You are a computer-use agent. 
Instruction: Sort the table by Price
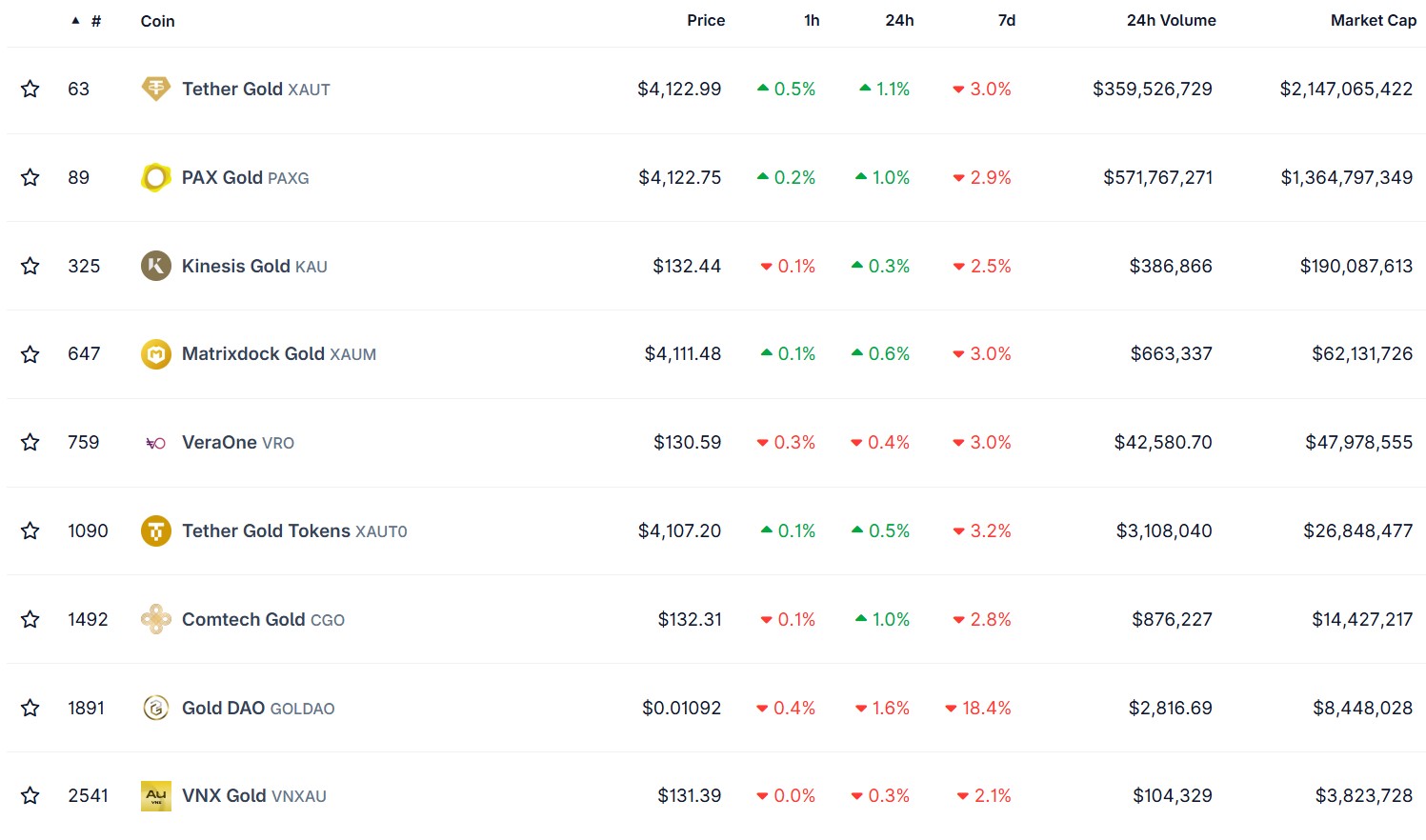pyautogui.click(x=706, y=20)
